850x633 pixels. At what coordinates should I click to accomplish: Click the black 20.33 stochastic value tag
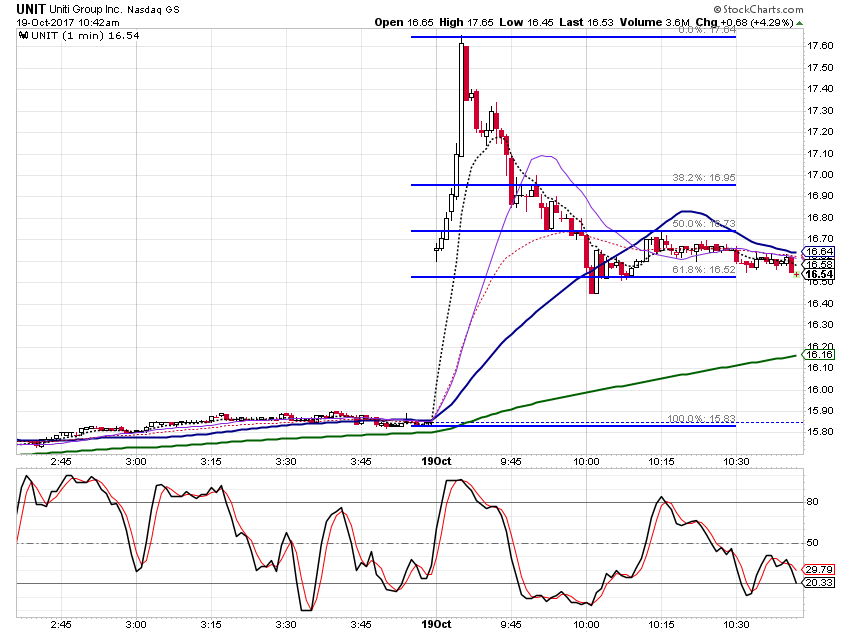click(x=819, y=583)
